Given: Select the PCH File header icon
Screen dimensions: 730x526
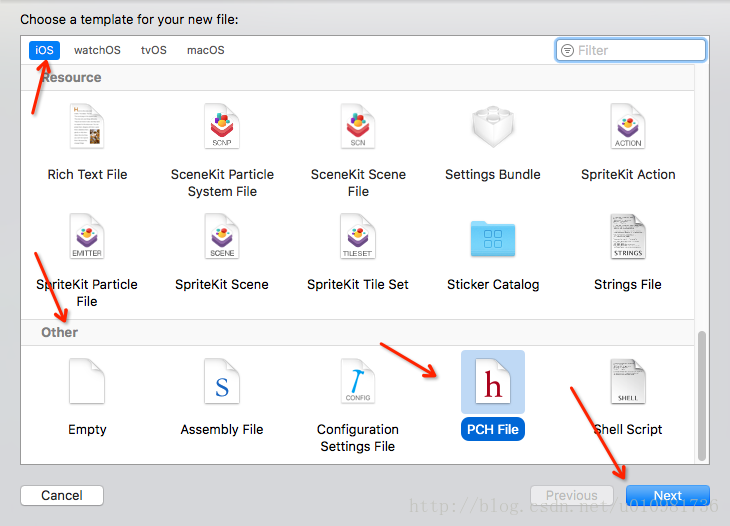Looking at the screenshot, I should (493, 381).
